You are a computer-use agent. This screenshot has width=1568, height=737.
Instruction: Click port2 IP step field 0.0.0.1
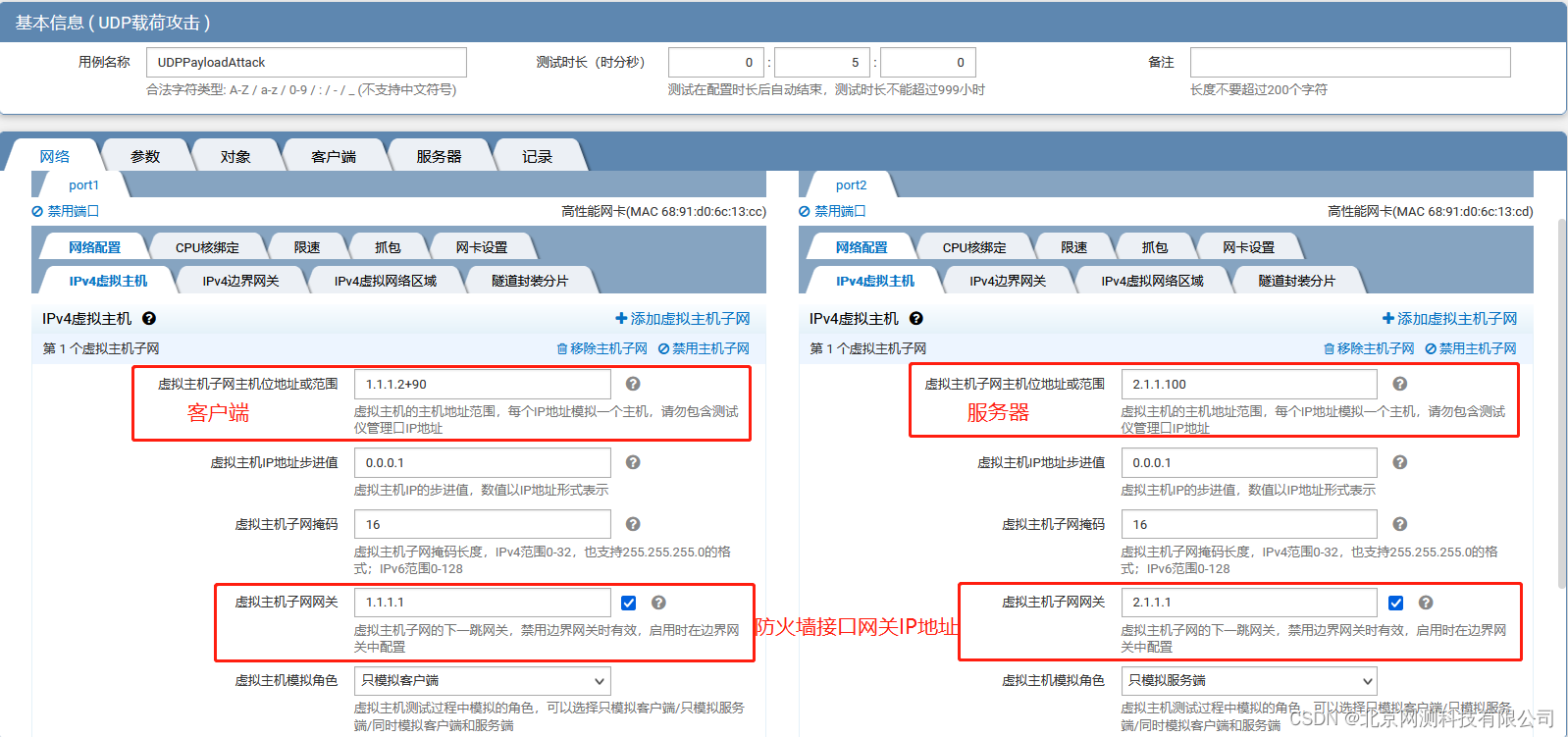pos(1249,462)
